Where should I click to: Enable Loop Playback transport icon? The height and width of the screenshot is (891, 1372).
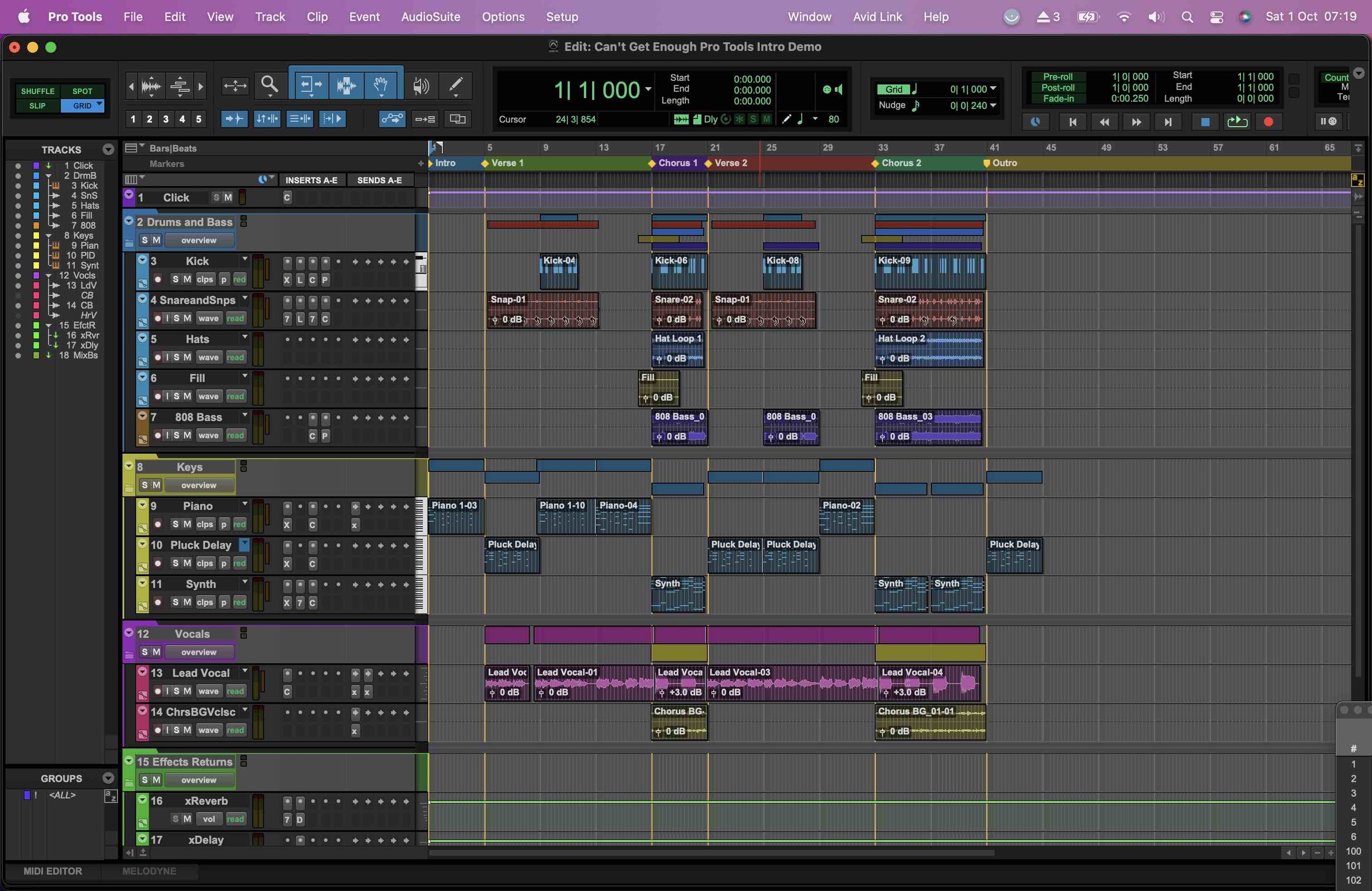[x=1237, y=122]
